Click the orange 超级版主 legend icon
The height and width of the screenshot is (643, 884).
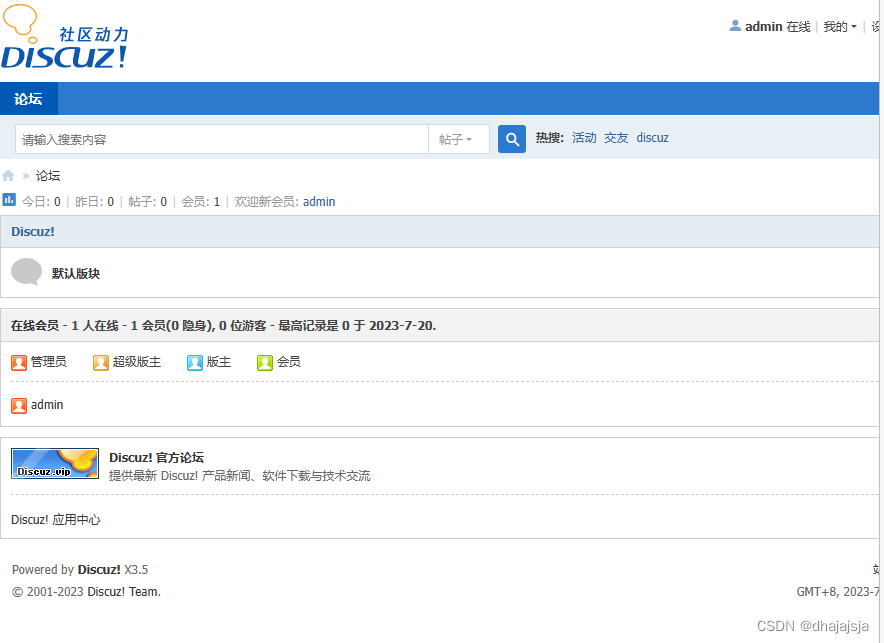[x=101, y=362]
